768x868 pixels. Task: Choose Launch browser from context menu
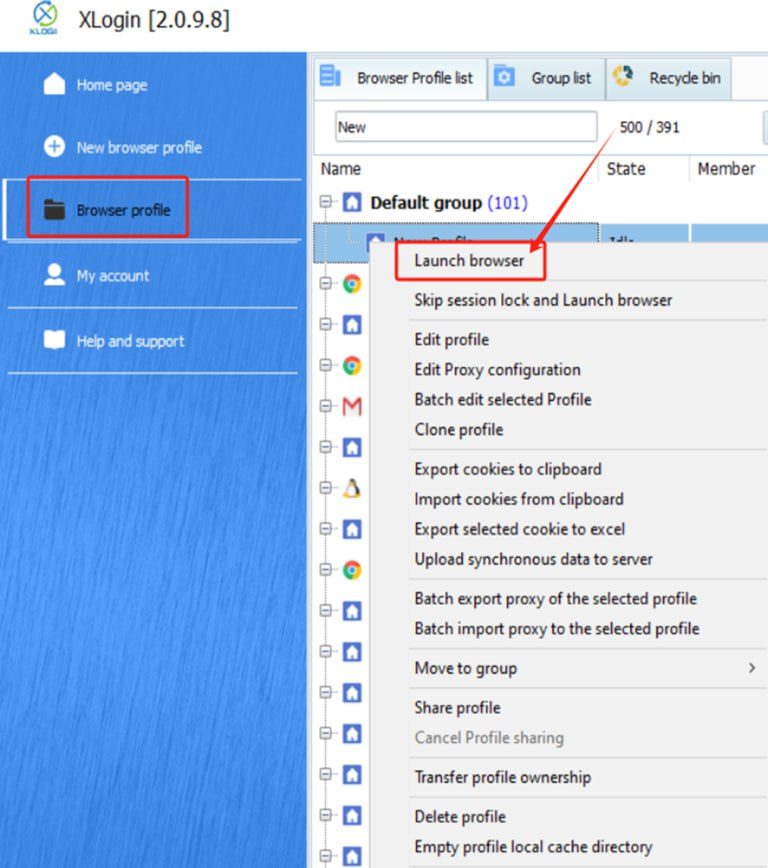pos(469,261)
